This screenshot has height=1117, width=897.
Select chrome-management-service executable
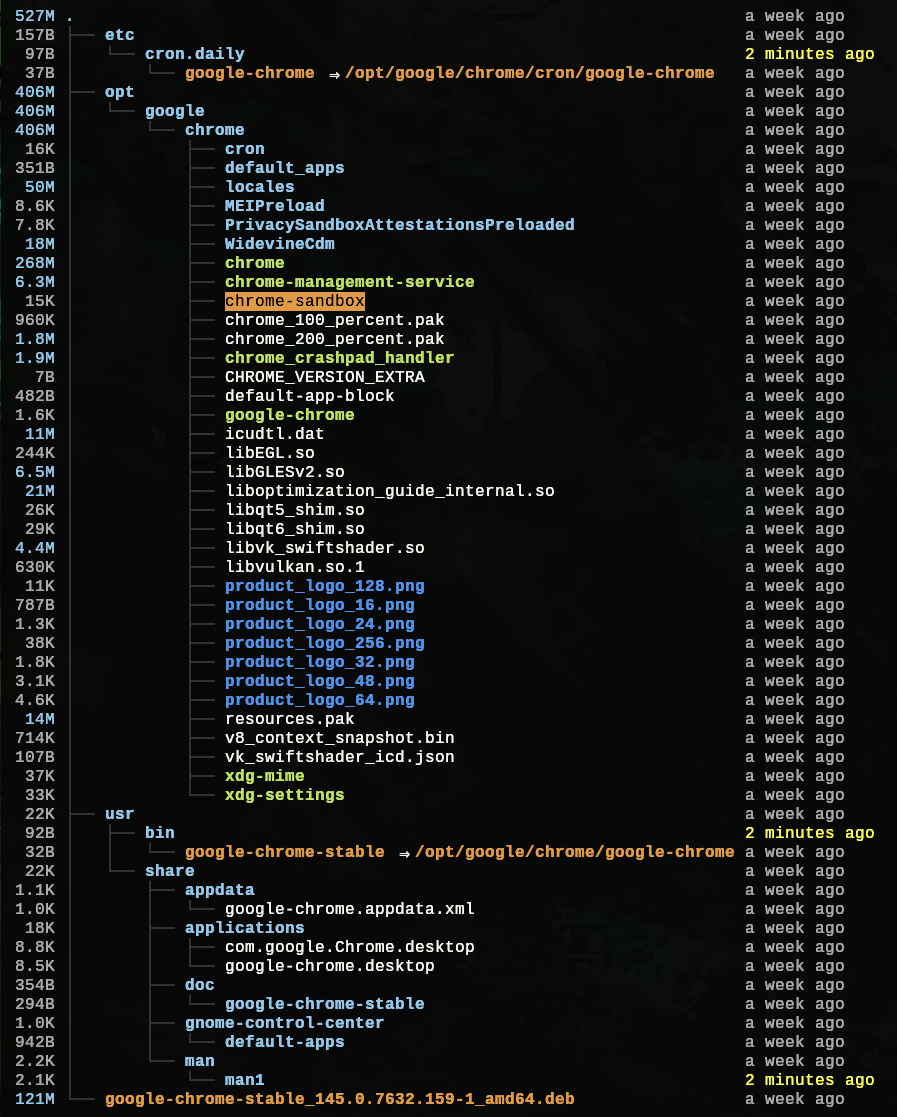[349, 282]
